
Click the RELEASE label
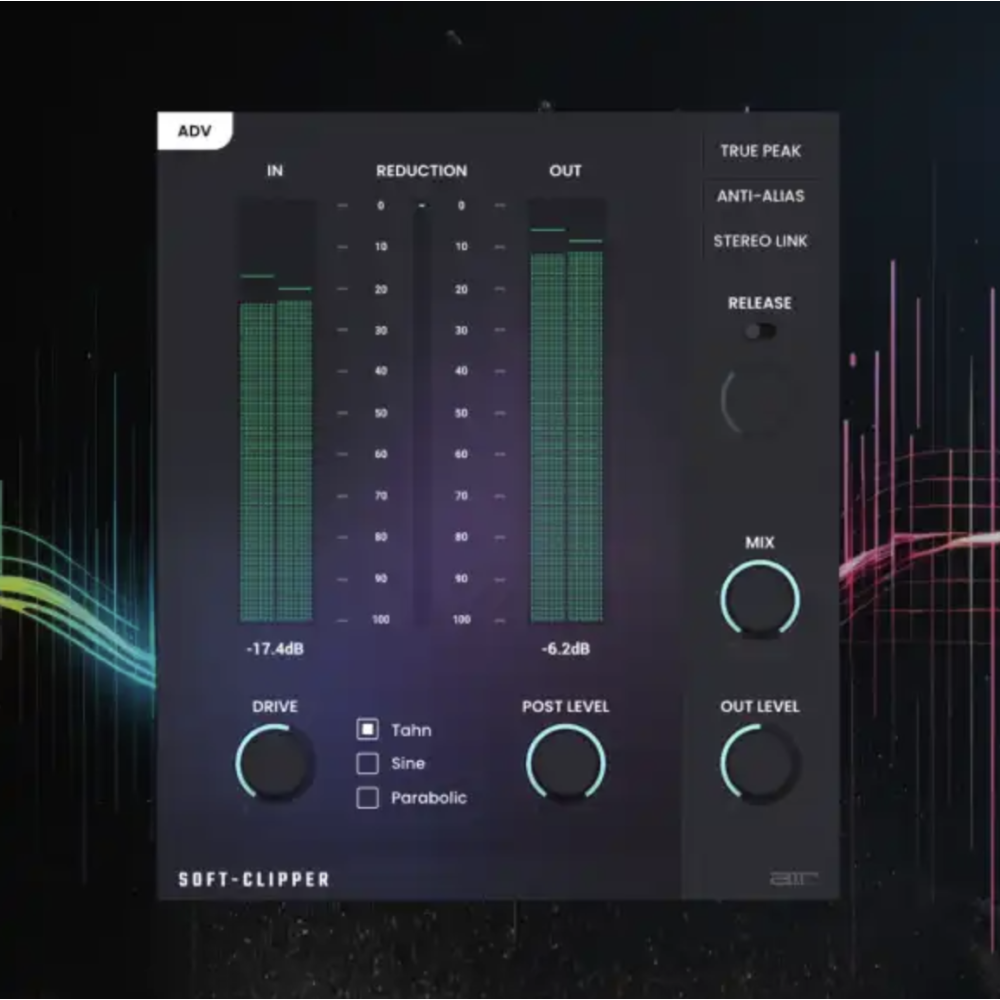point(760,304)
